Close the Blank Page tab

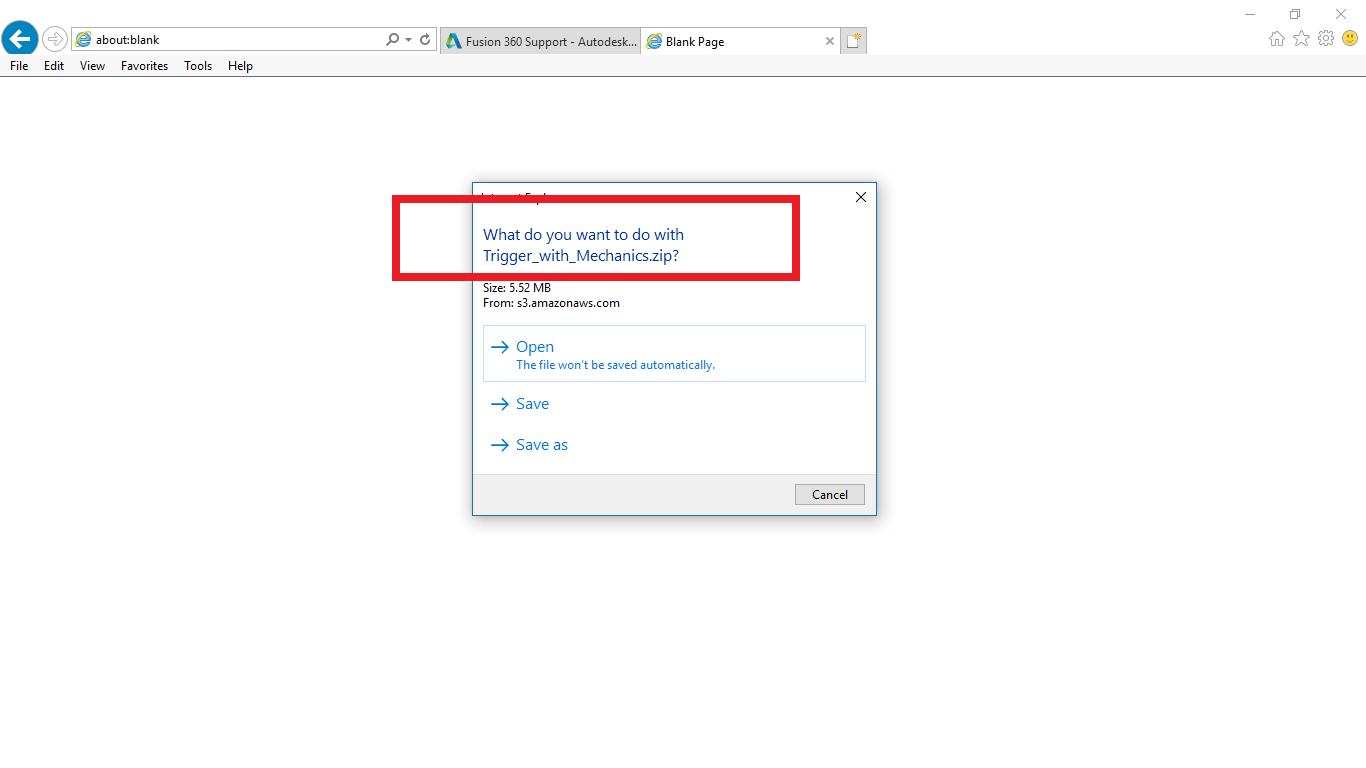[x=829, y=41]
